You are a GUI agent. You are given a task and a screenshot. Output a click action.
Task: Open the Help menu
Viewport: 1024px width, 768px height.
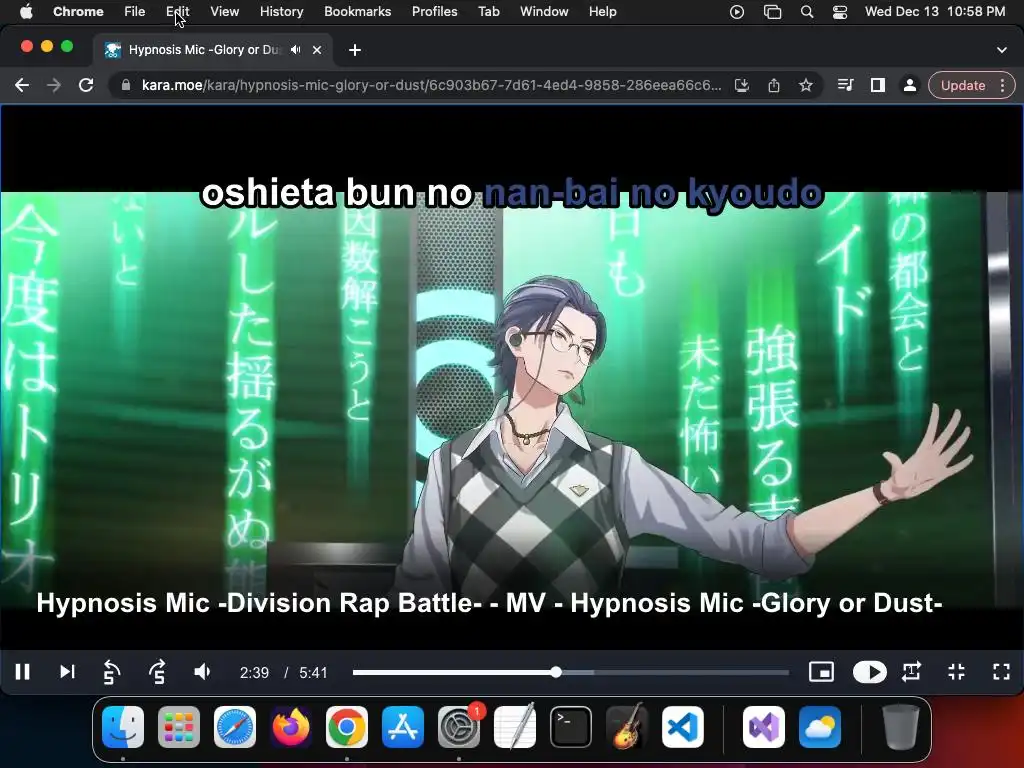click(x=602, y=12)
